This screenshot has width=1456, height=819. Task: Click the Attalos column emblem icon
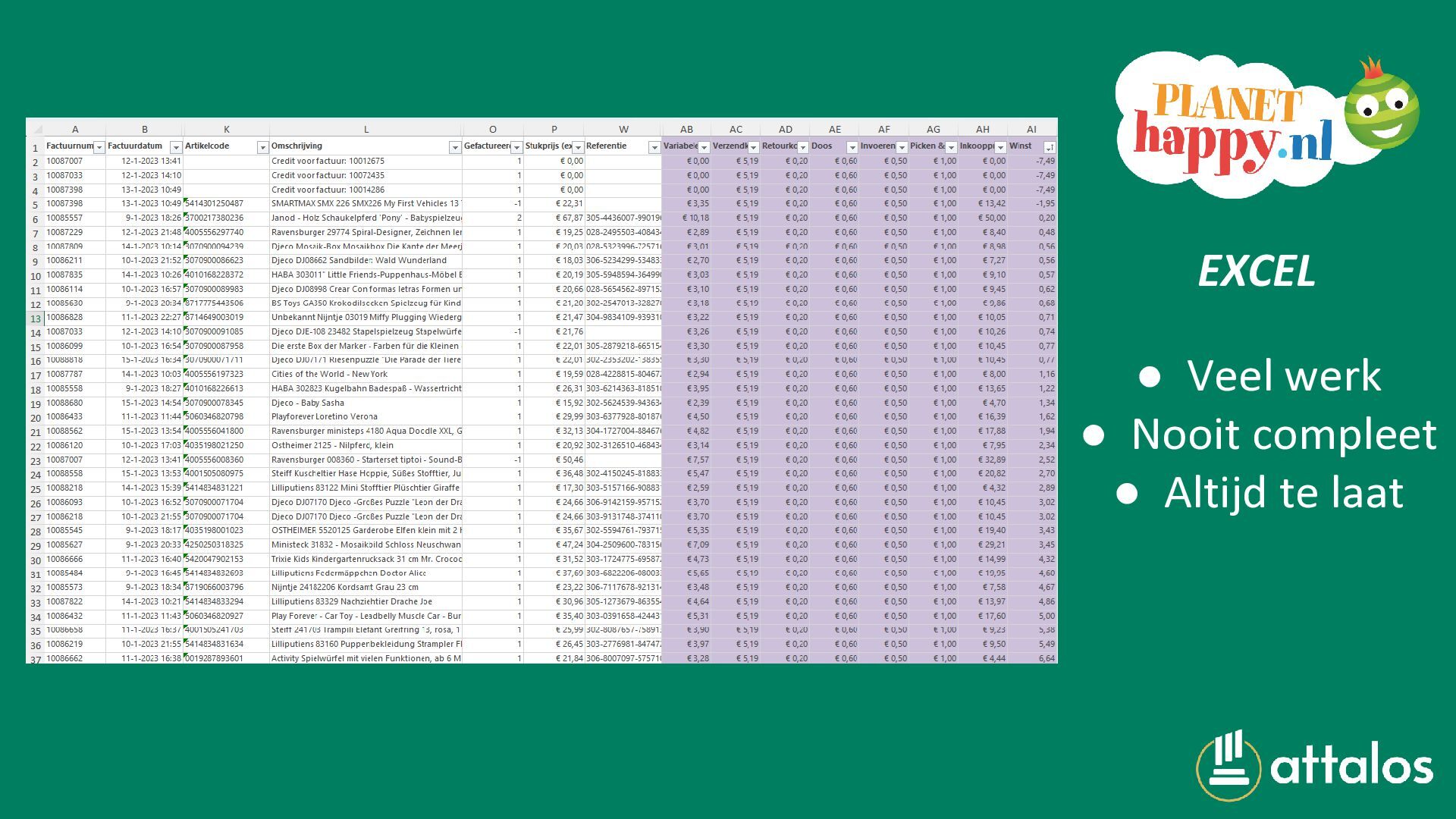click(1228, 764)
